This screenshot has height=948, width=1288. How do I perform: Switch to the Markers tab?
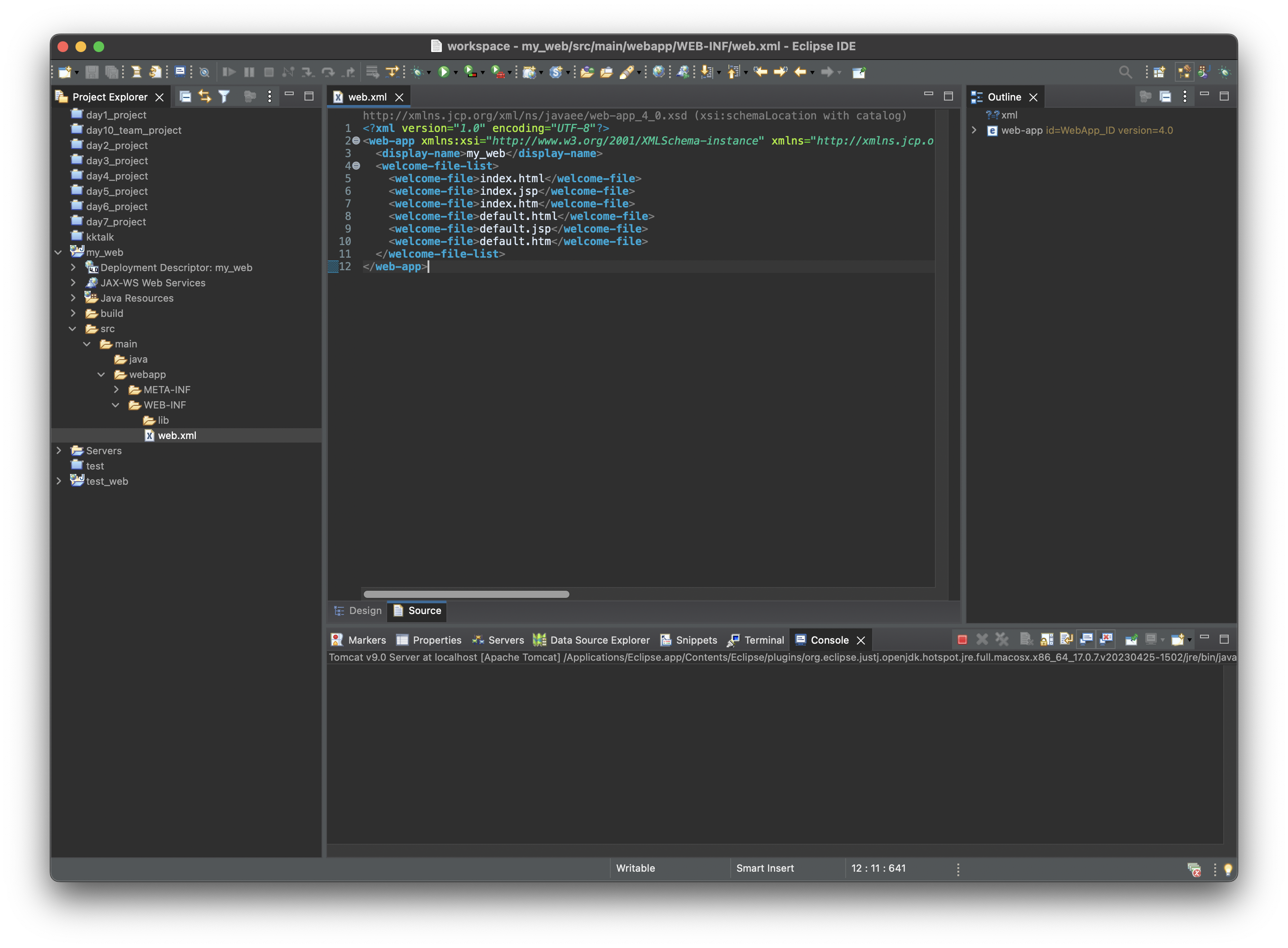point(359,641)
